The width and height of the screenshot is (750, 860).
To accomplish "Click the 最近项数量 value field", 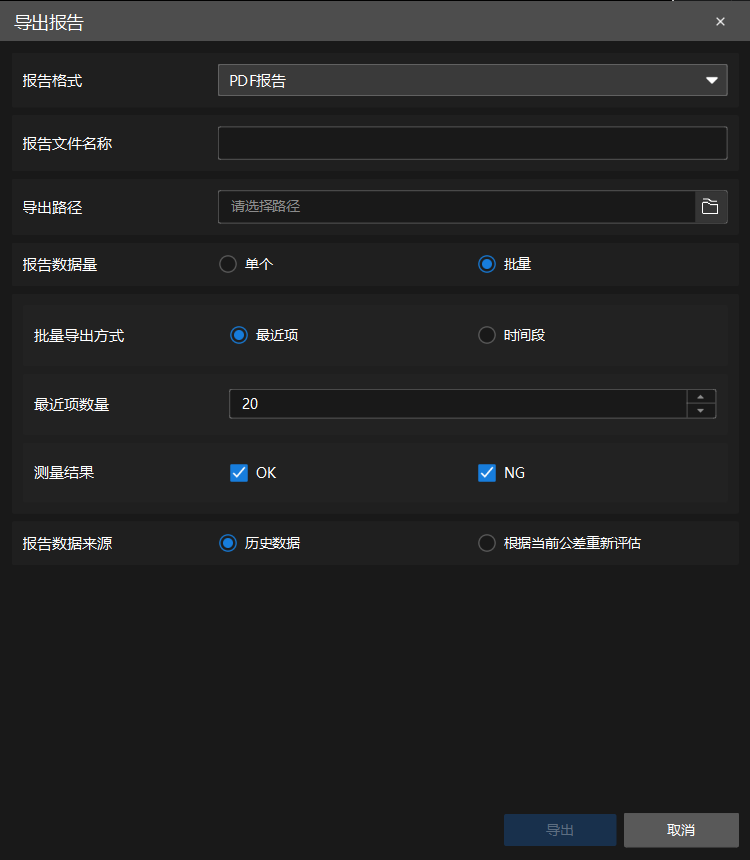I will click(x=458, y=404).
